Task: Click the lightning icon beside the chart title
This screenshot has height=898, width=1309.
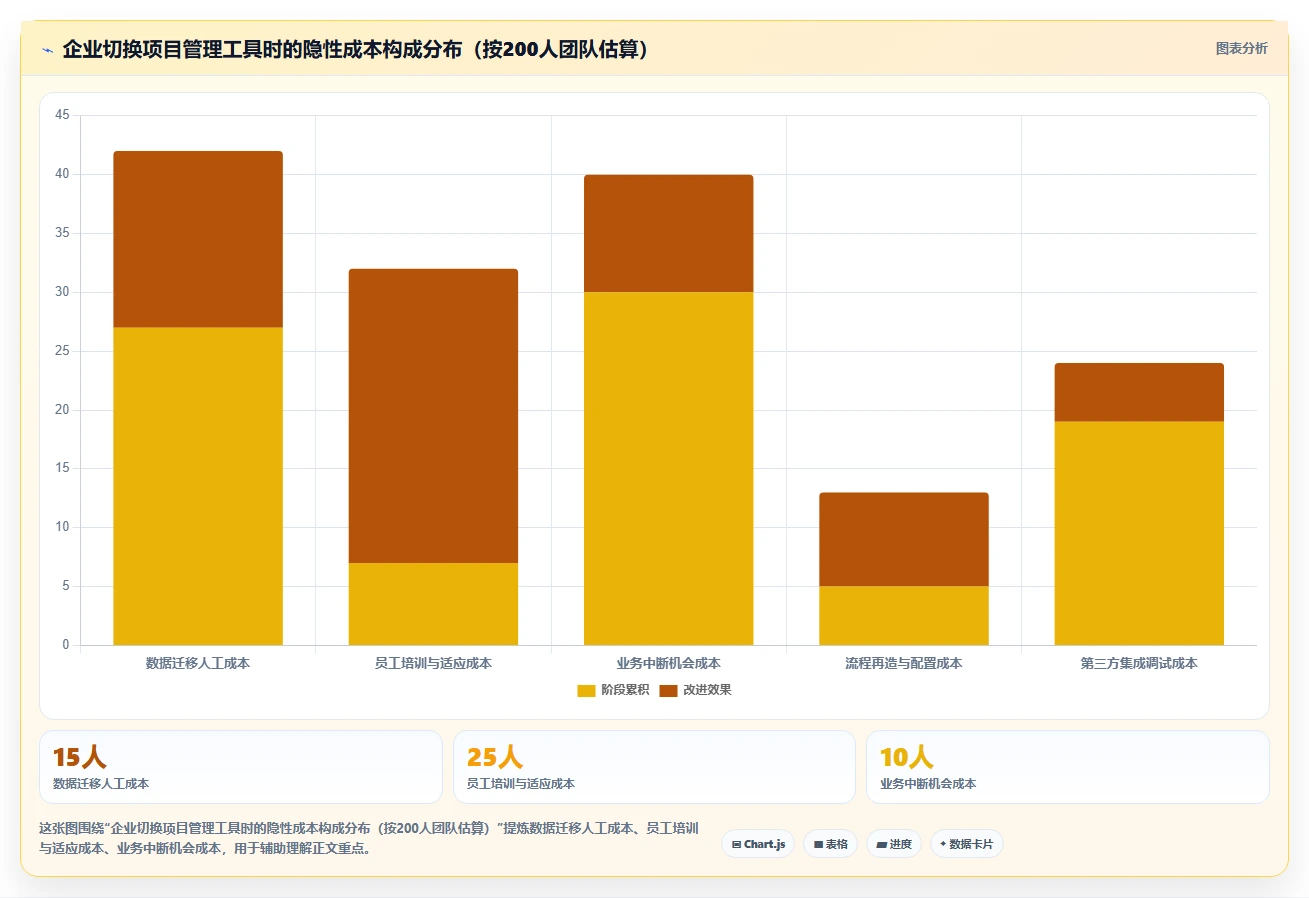Action: tap(47, 50)
